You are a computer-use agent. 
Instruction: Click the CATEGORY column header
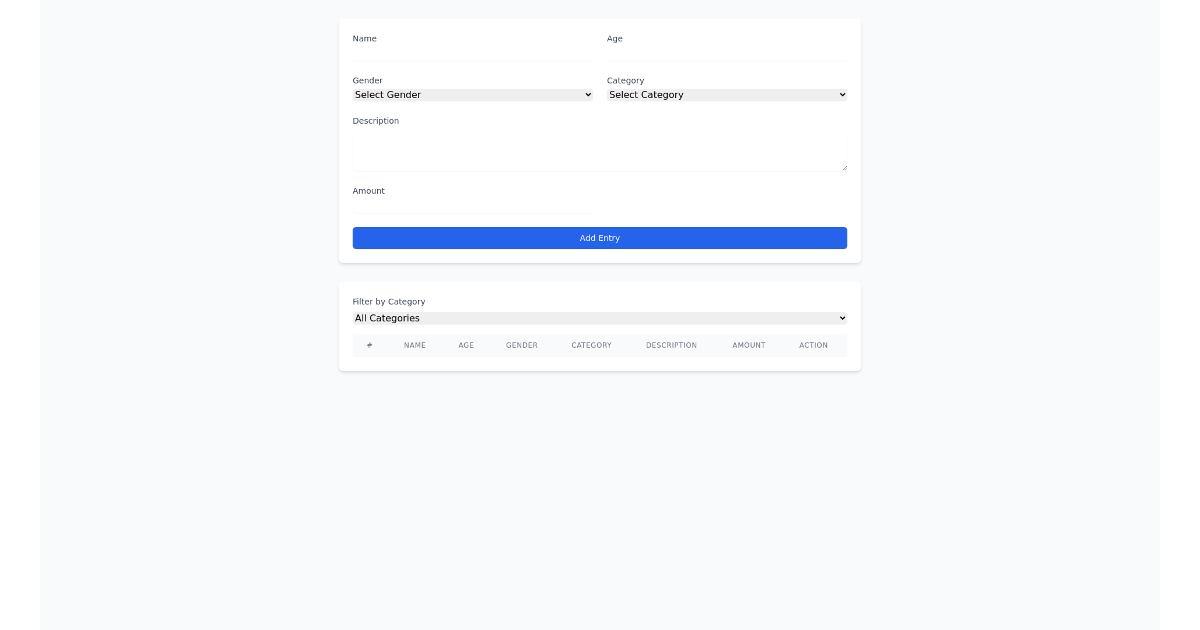(x=591, y=344)
